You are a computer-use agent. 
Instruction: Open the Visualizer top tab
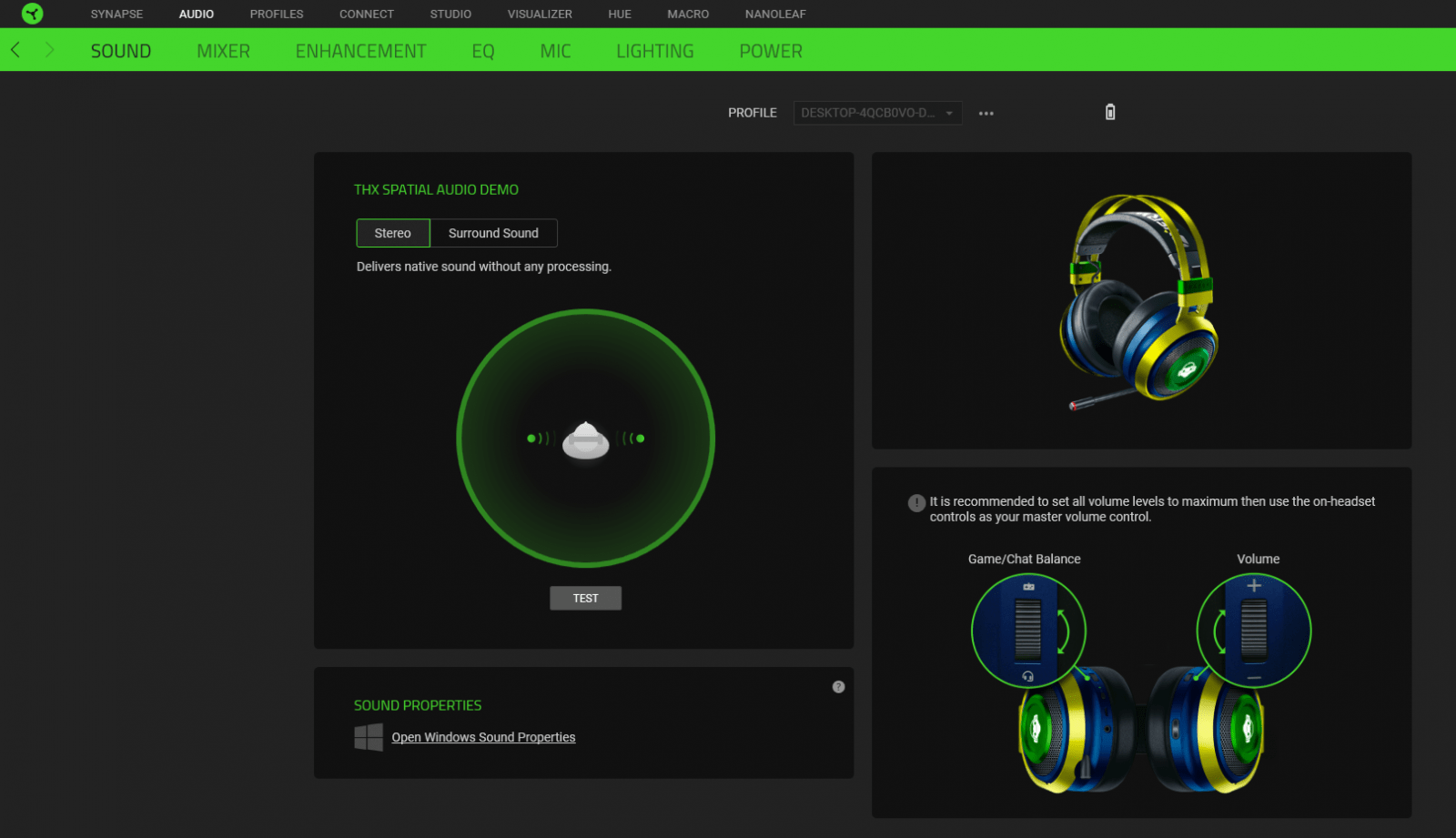point(540,14)
